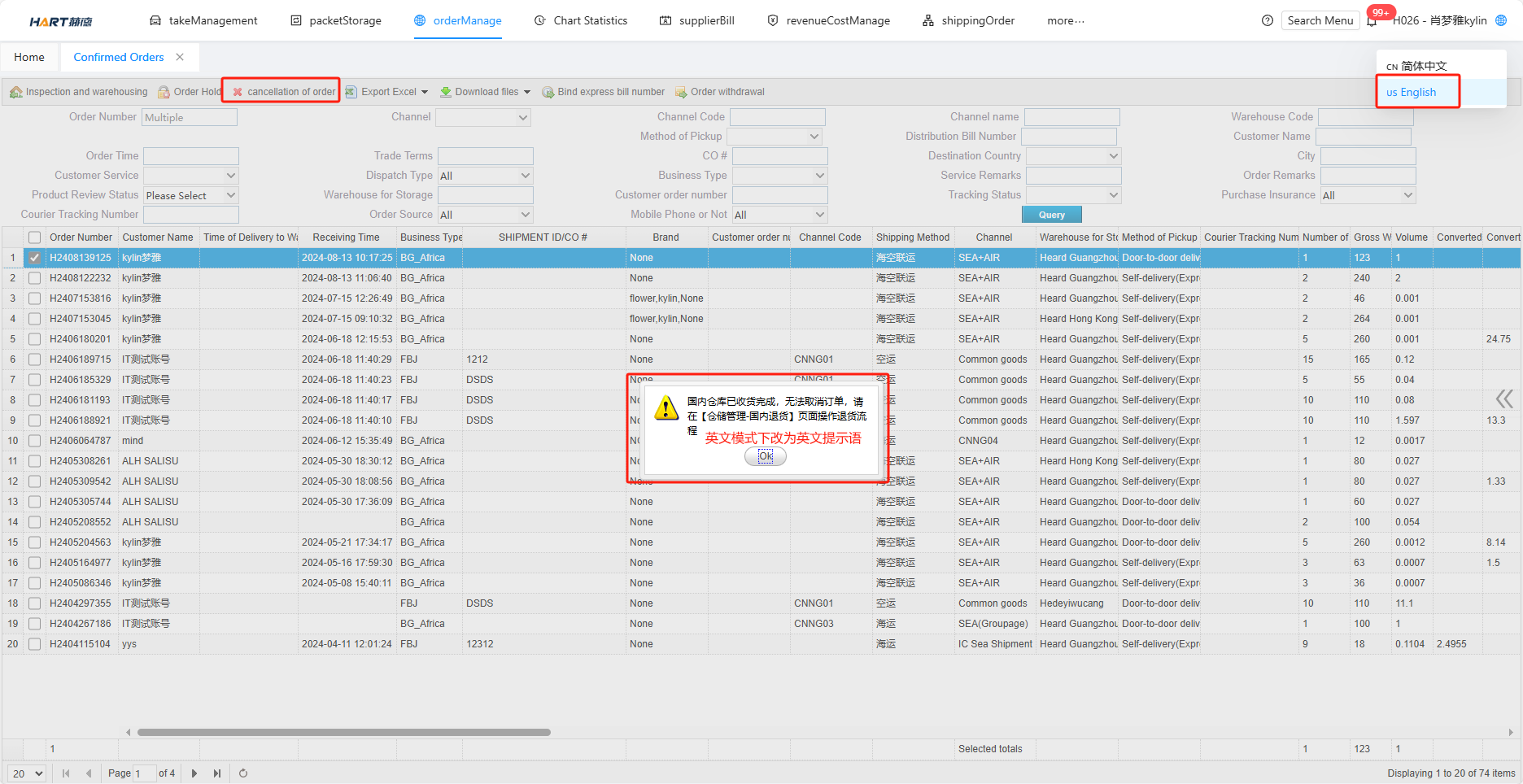
Task: Toggle the select-all checkbox in header
Action: pos(34,237)
